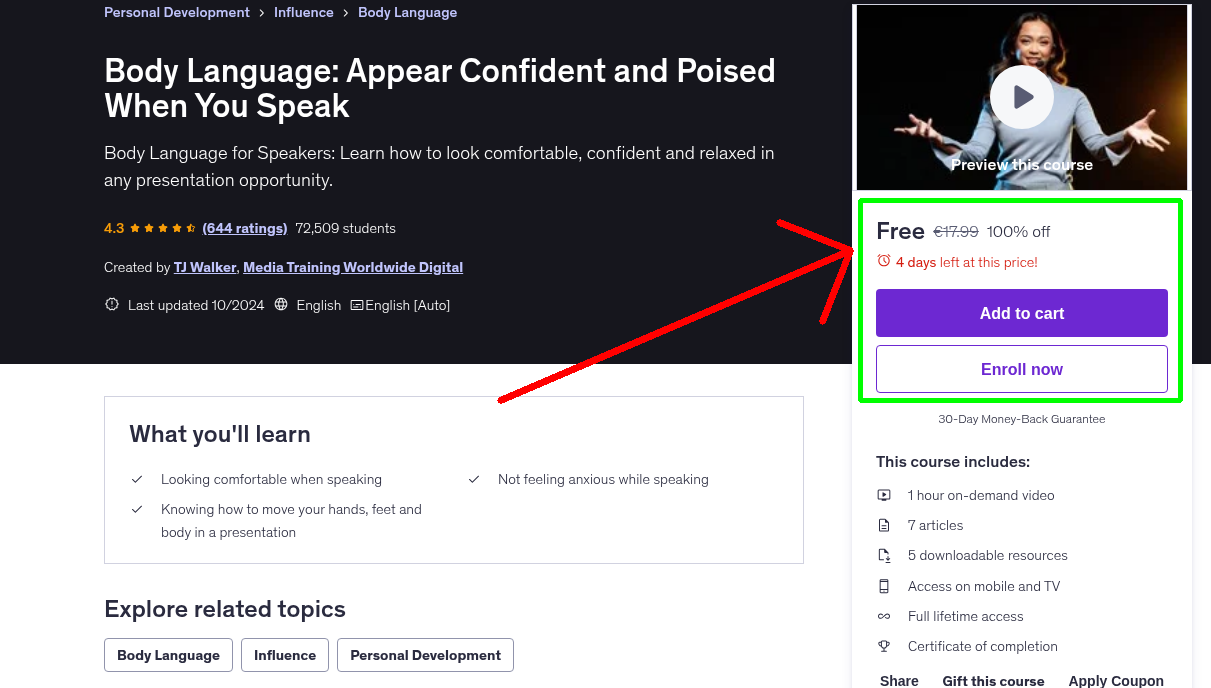The height and width of the screenshot is (688, 1211).
Task: Open the 644 ratings link
Action: pos(244,228)
